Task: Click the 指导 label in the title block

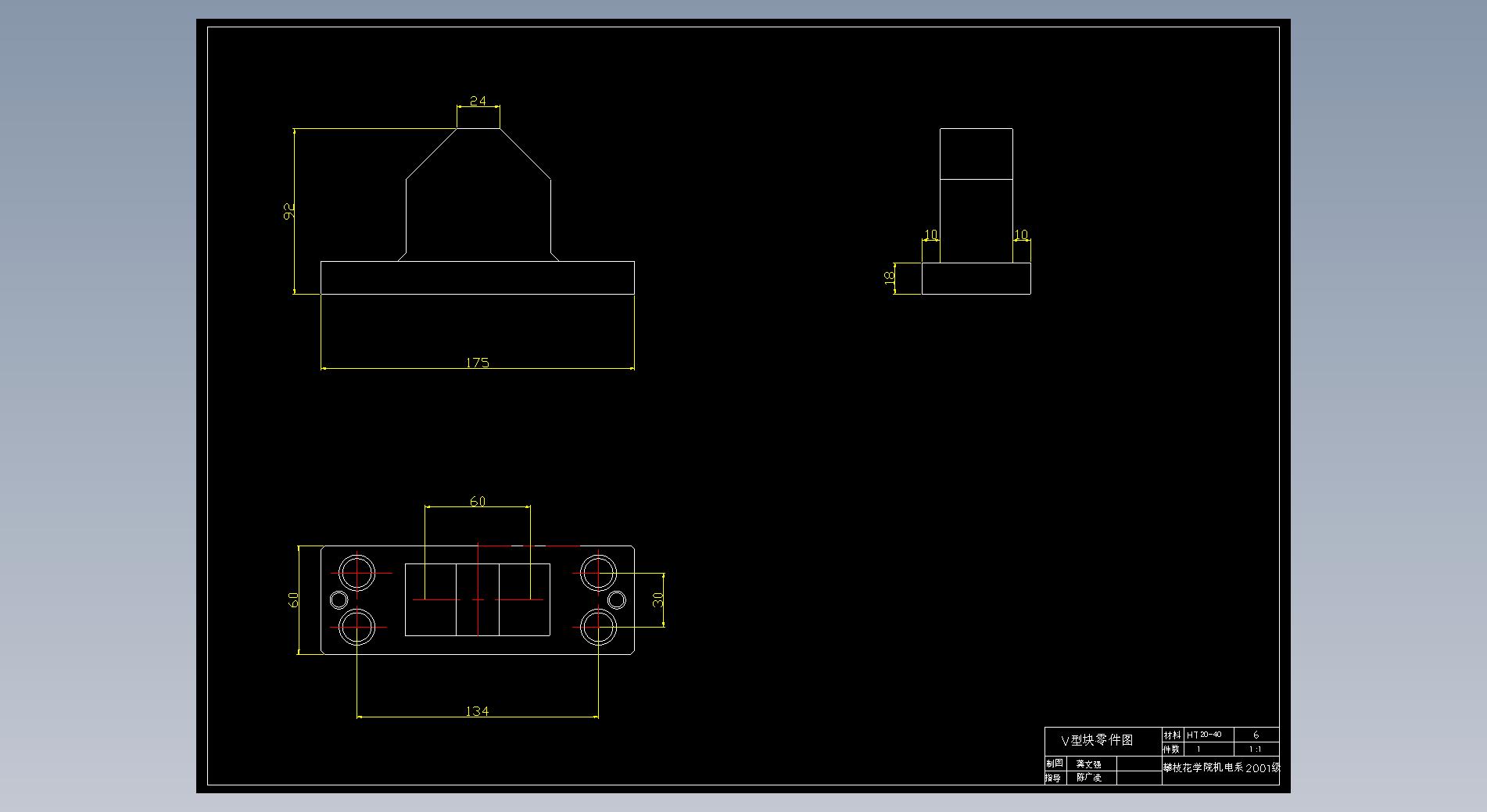Action: pyautogui.click(x=1054, y=778)
